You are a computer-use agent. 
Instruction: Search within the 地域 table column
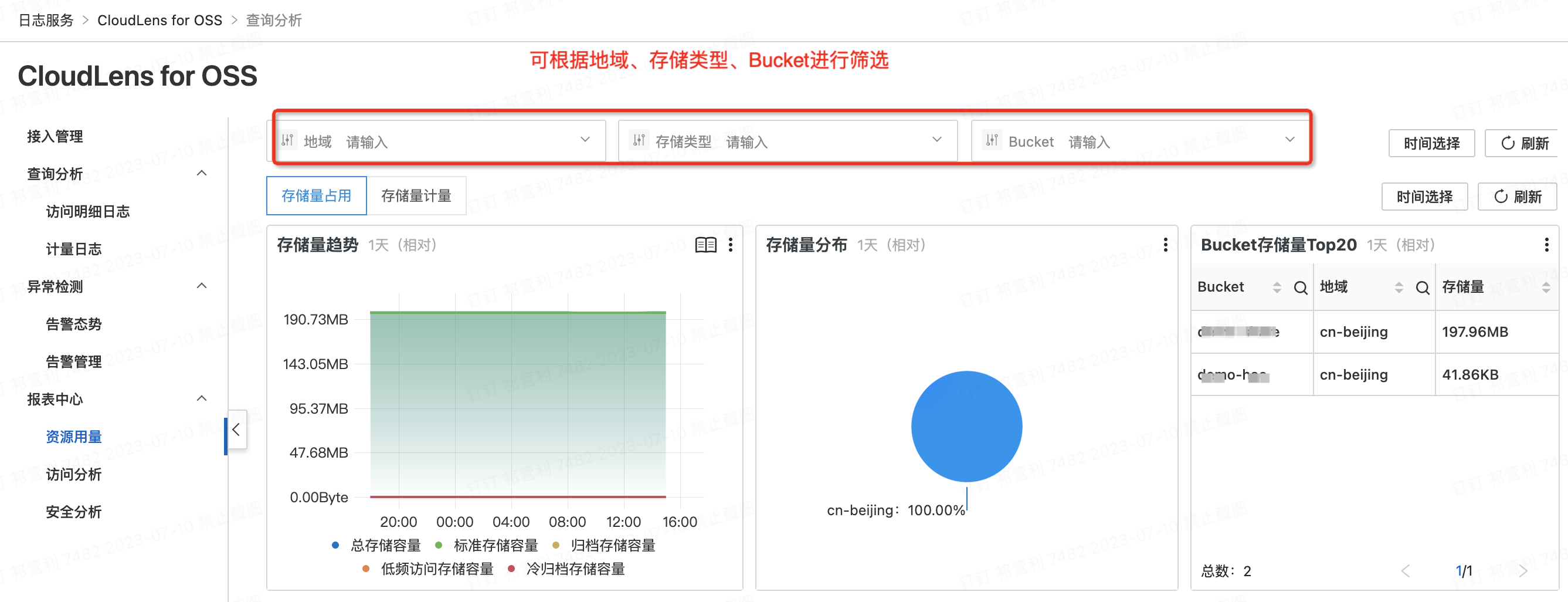point(1423,288)
